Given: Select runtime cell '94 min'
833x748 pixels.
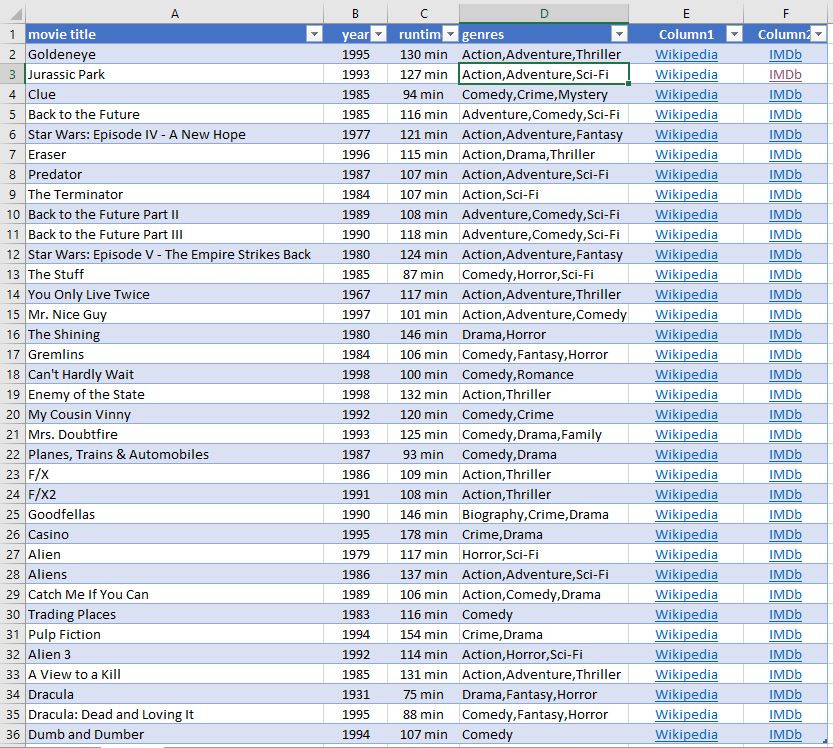Looking at the screenshot, I should point(423,95).
